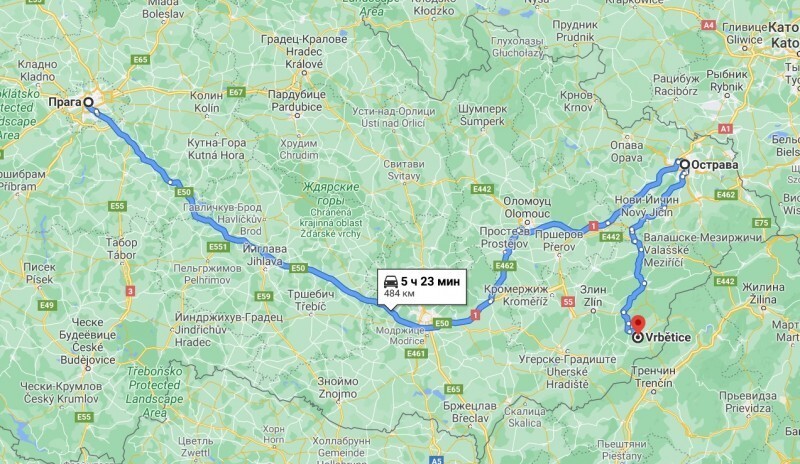This screenshot has width=800, height=464.
Task: Click the Острава waypoint circle marker
Action: (x=685, y=164)
